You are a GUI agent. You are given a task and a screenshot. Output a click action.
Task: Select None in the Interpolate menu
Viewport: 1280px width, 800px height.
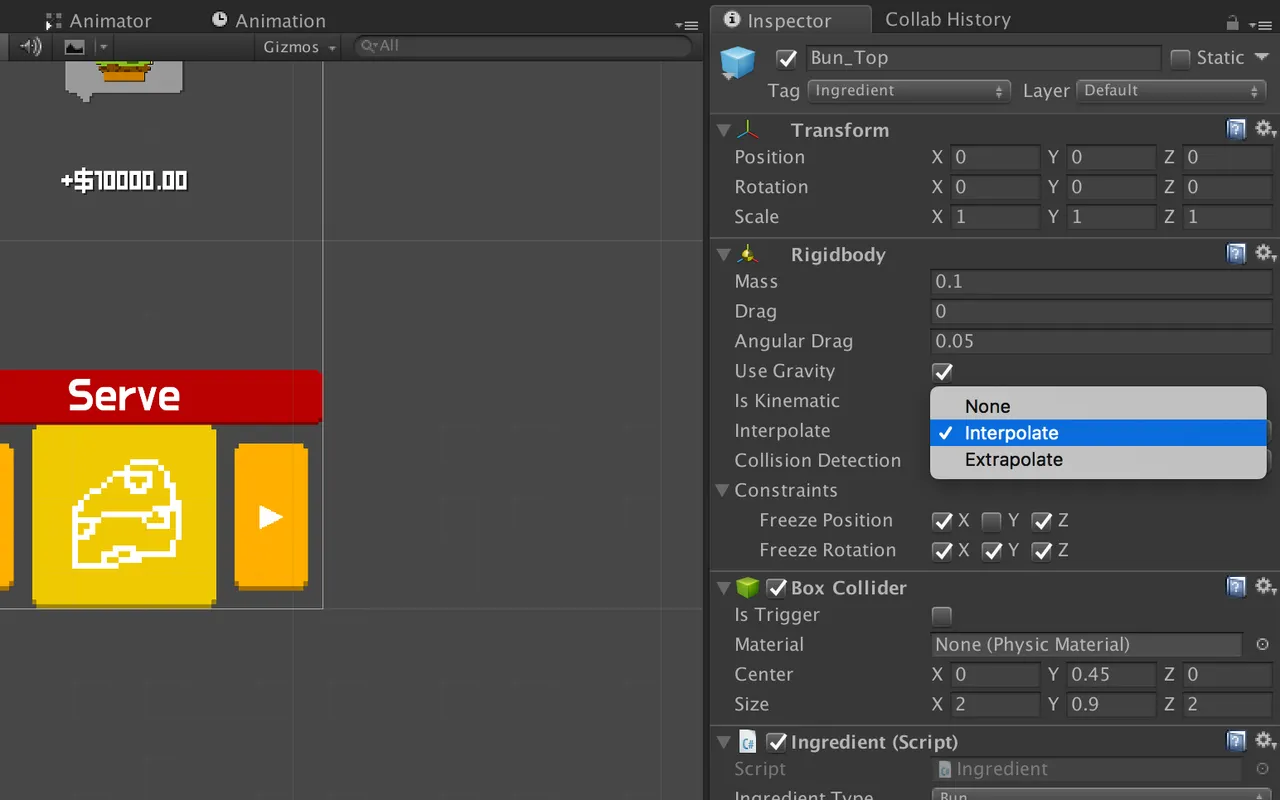pos(1098,406)
